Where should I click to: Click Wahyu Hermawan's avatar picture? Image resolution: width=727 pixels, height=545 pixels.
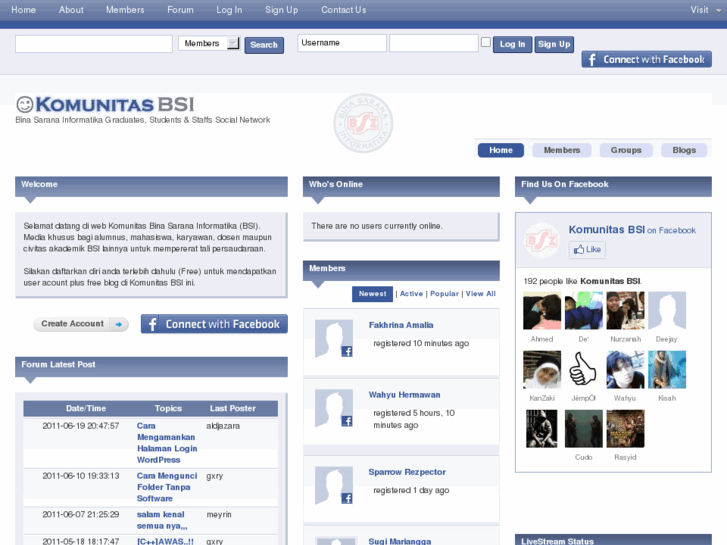pyautogui.click(x=333, y=408)
